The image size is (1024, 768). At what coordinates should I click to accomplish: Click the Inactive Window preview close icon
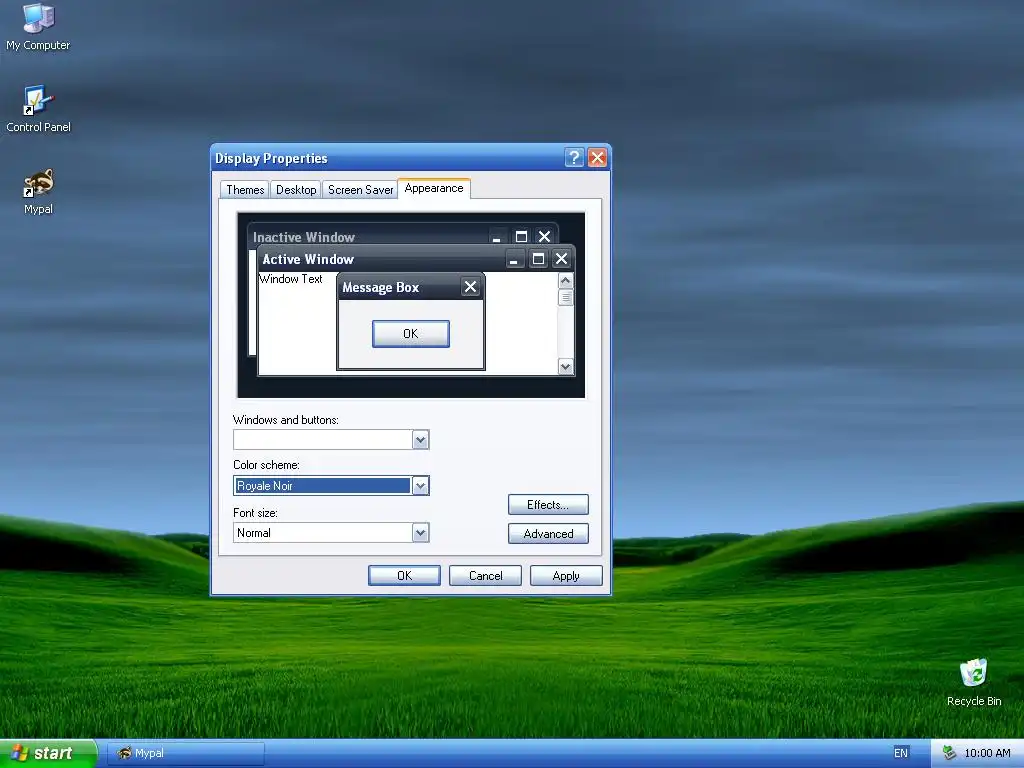[x=544, y=236]
